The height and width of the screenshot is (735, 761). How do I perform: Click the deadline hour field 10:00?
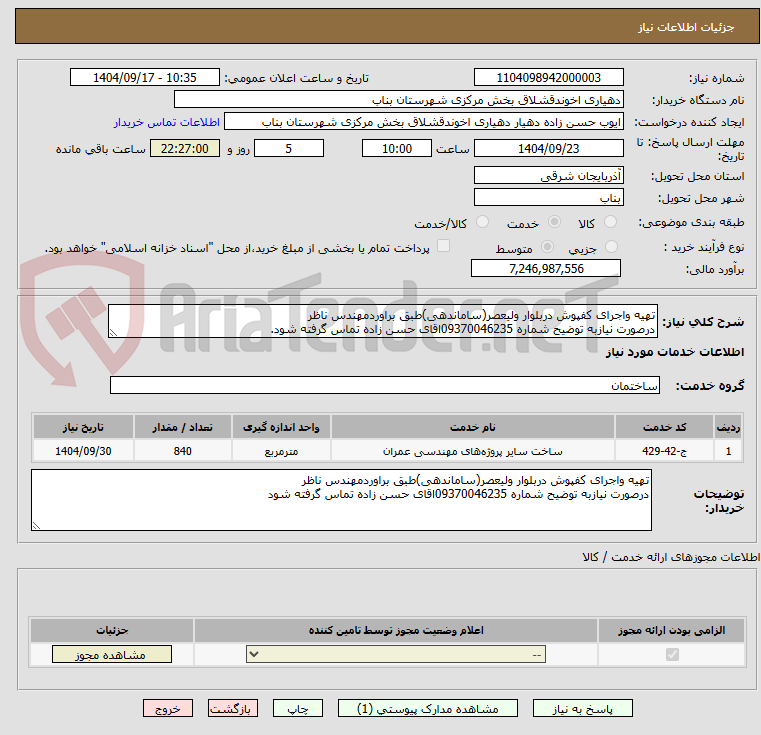point(397,149)
